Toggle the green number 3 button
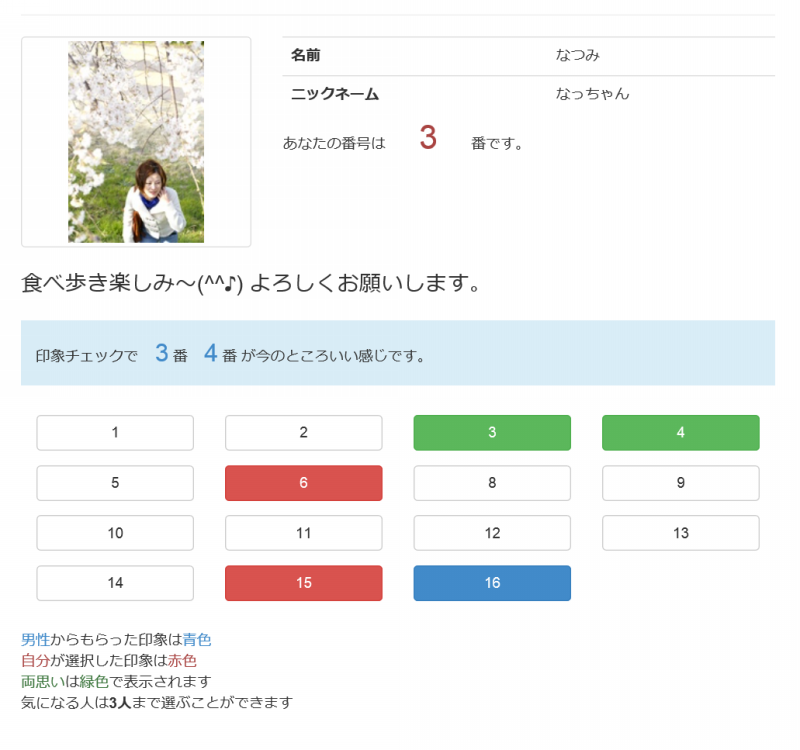The height and width of the screenshot is (750, 800). (x=492, y=433)
